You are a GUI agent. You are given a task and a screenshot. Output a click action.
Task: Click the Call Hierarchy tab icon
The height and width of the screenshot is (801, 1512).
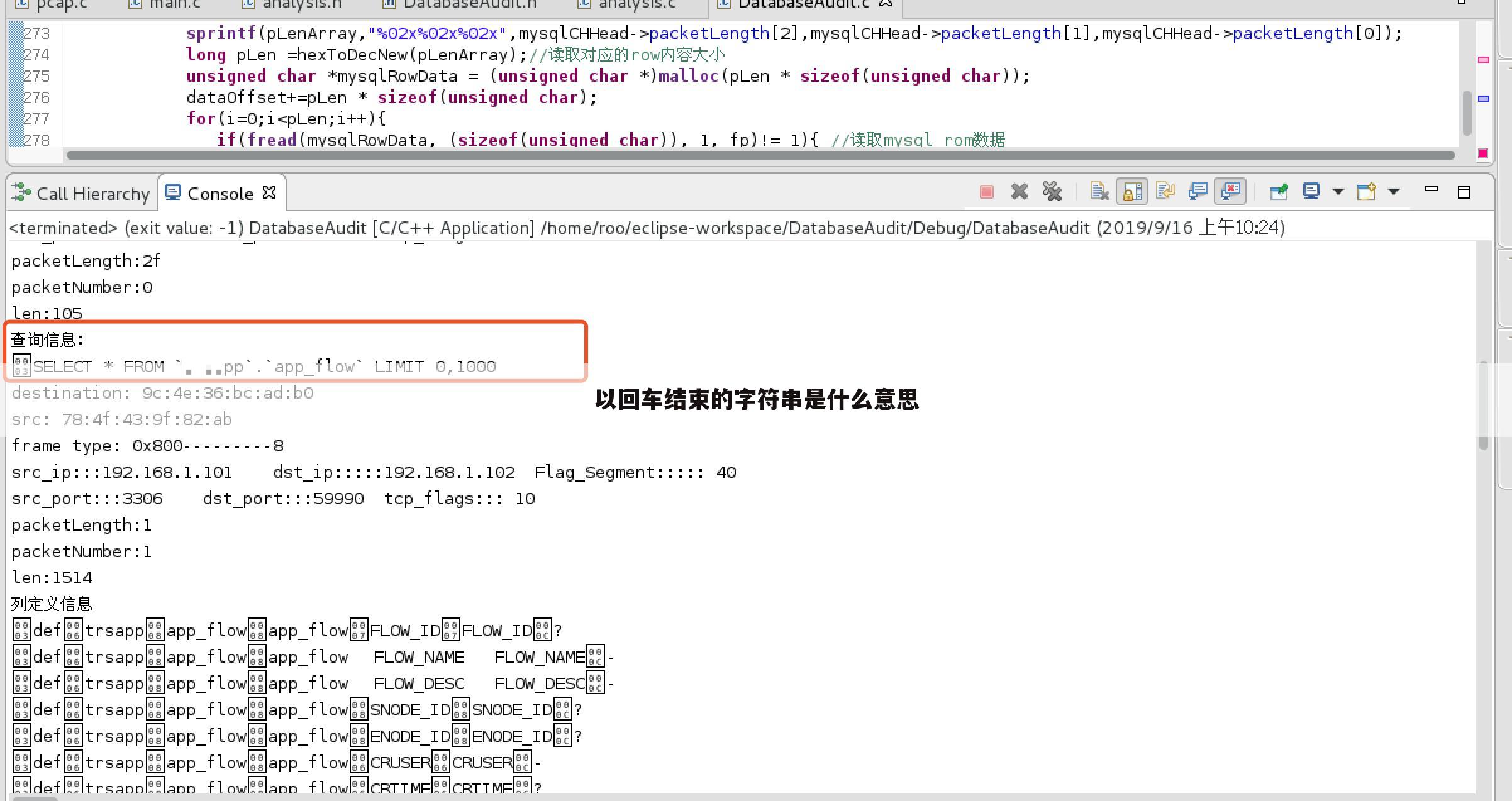(x=21, y=192)
